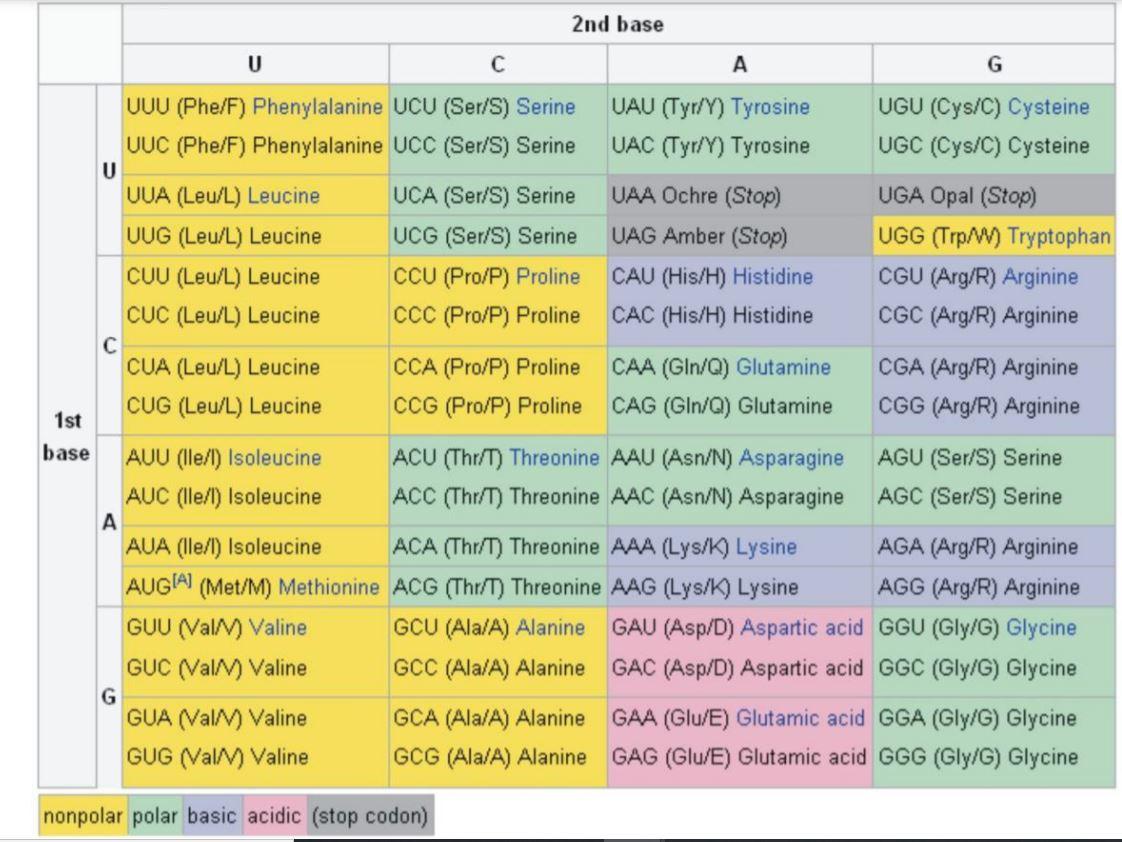Screen dimensions: 1122x842
Task: Click the superscript [A] footnote after AUG
Action: pyautogui.click(x=182, y=581)
